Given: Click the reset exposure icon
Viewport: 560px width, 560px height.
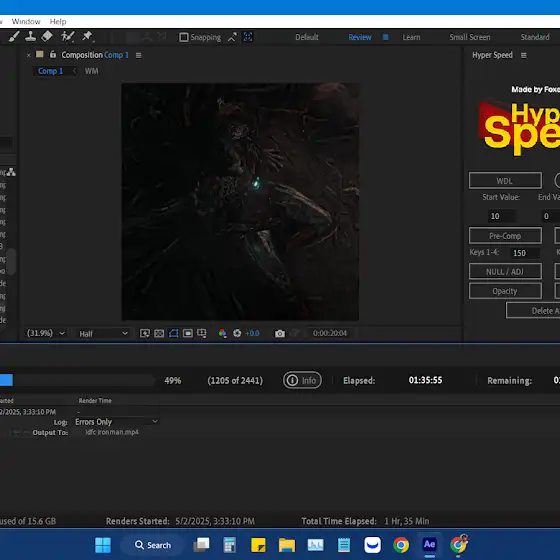Looking at the screenshot, I should (x=237, y=333).
